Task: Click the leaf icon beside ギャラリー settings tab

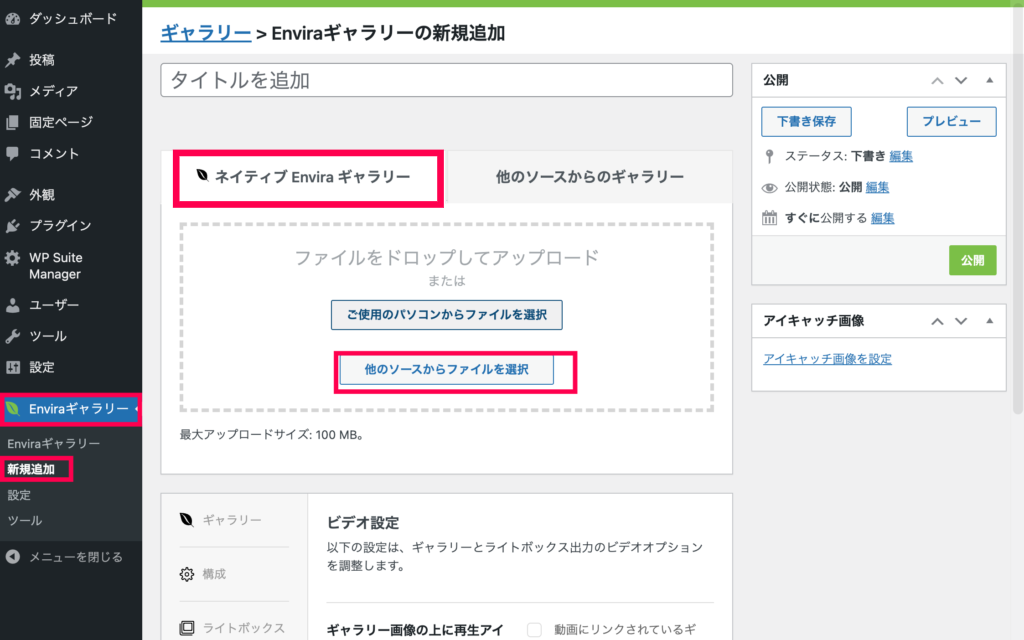Action: [187, 519]
